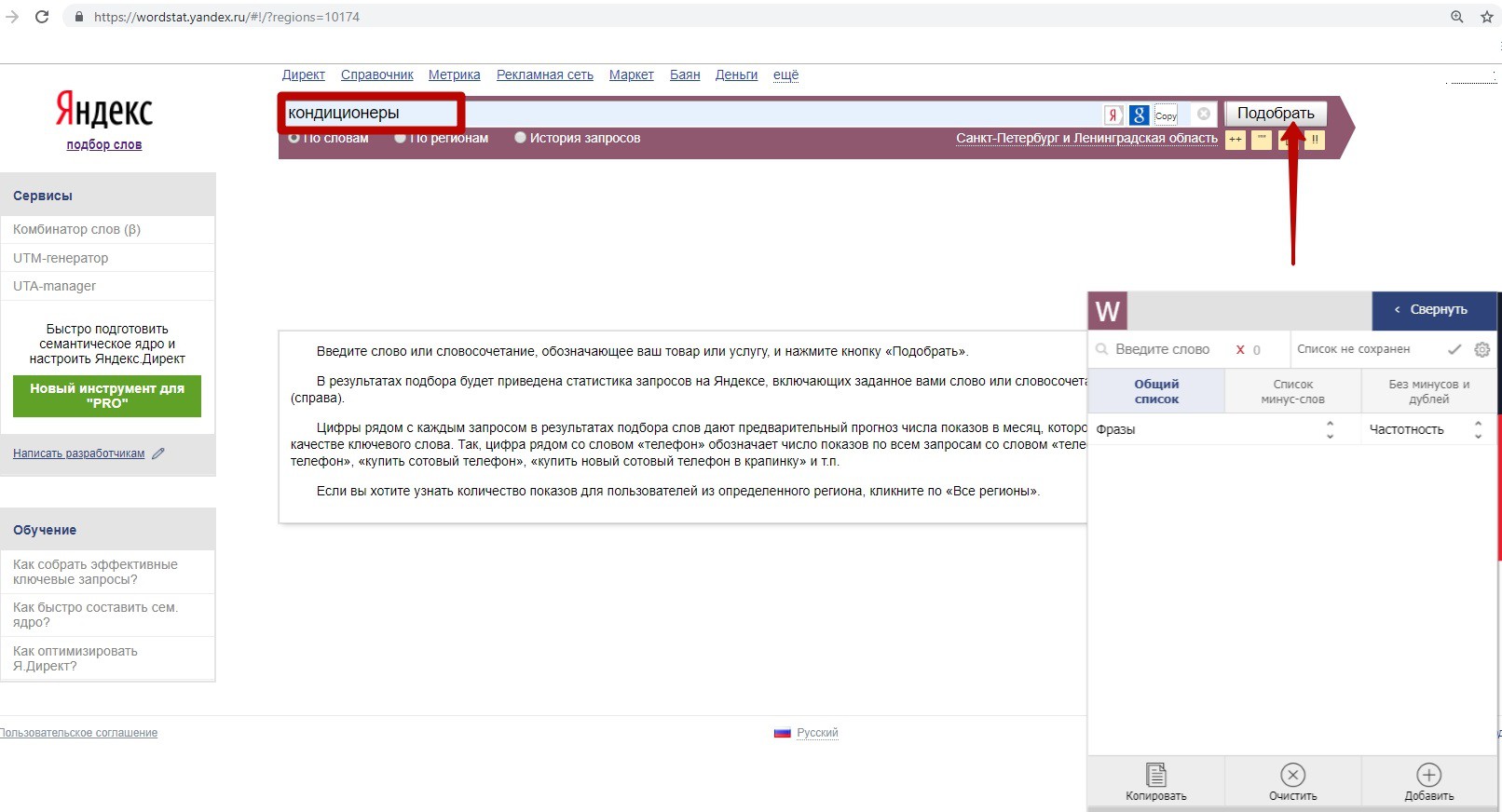This screenshot has width=1502, height=812.
Task: Click the pencil icon beside Написать разработчикам
Action: pos(158,453)
